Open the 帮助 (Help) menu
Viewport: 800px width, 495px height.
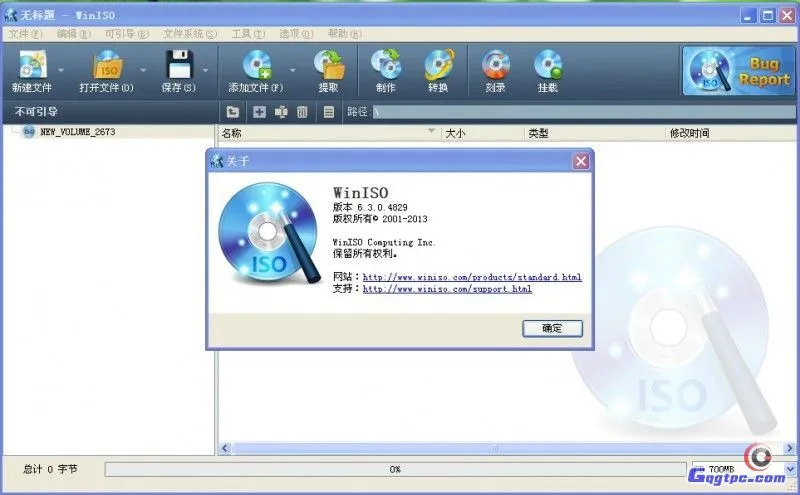click(x=344, y=34)
